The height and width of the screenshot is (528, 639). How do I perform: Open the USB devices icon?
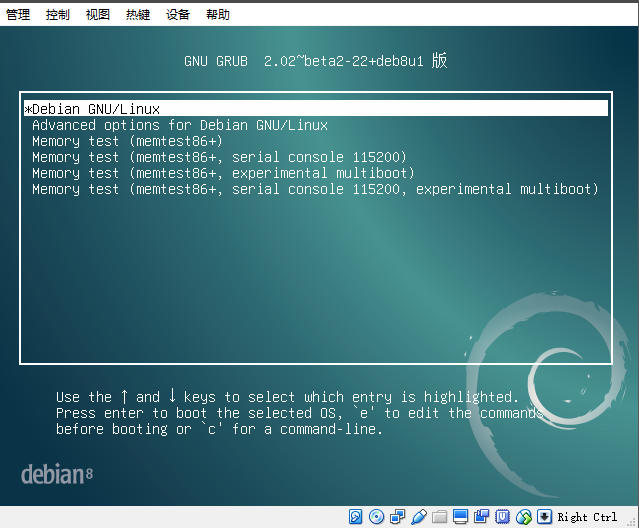(418, 517)
